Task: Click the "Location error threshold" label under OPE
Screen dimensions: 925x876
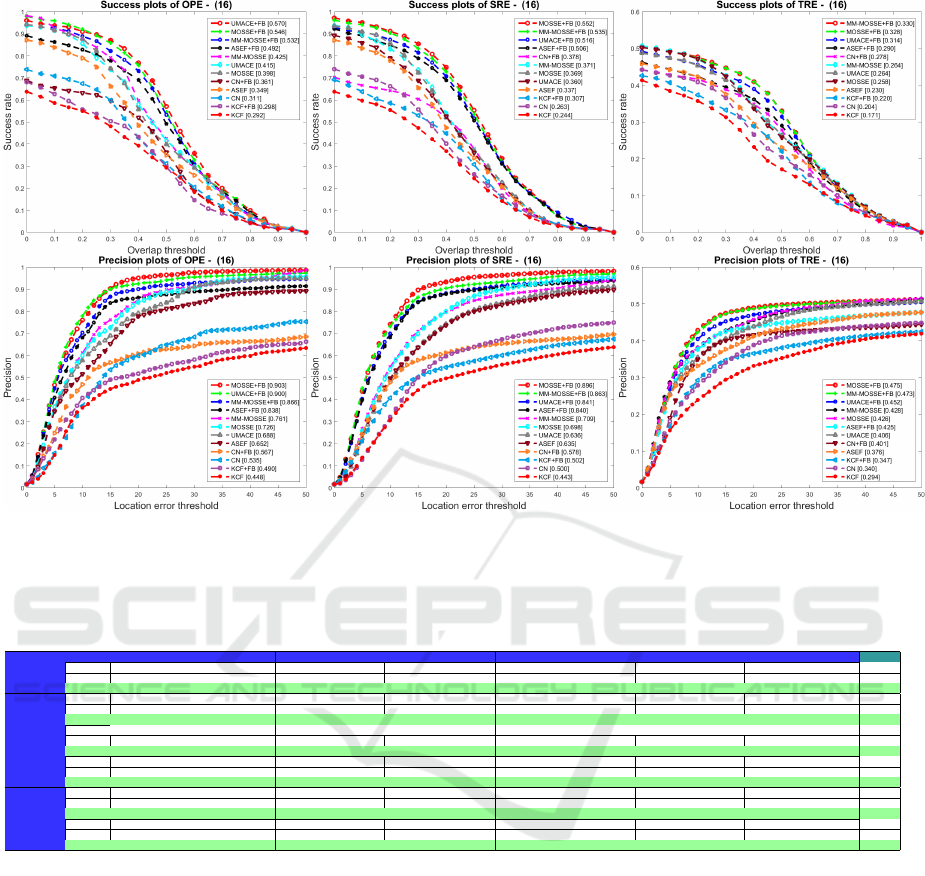Action: [x=166, y=505]
